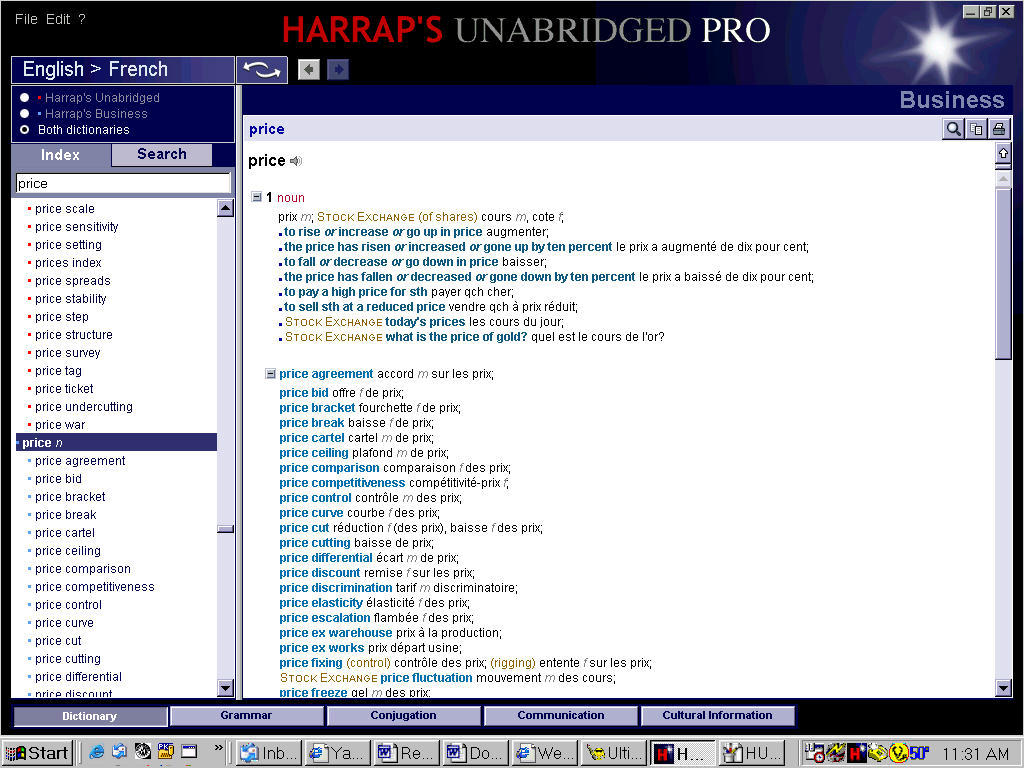Switch to the Index tab
1024x768 pixels.
[61, 155]
